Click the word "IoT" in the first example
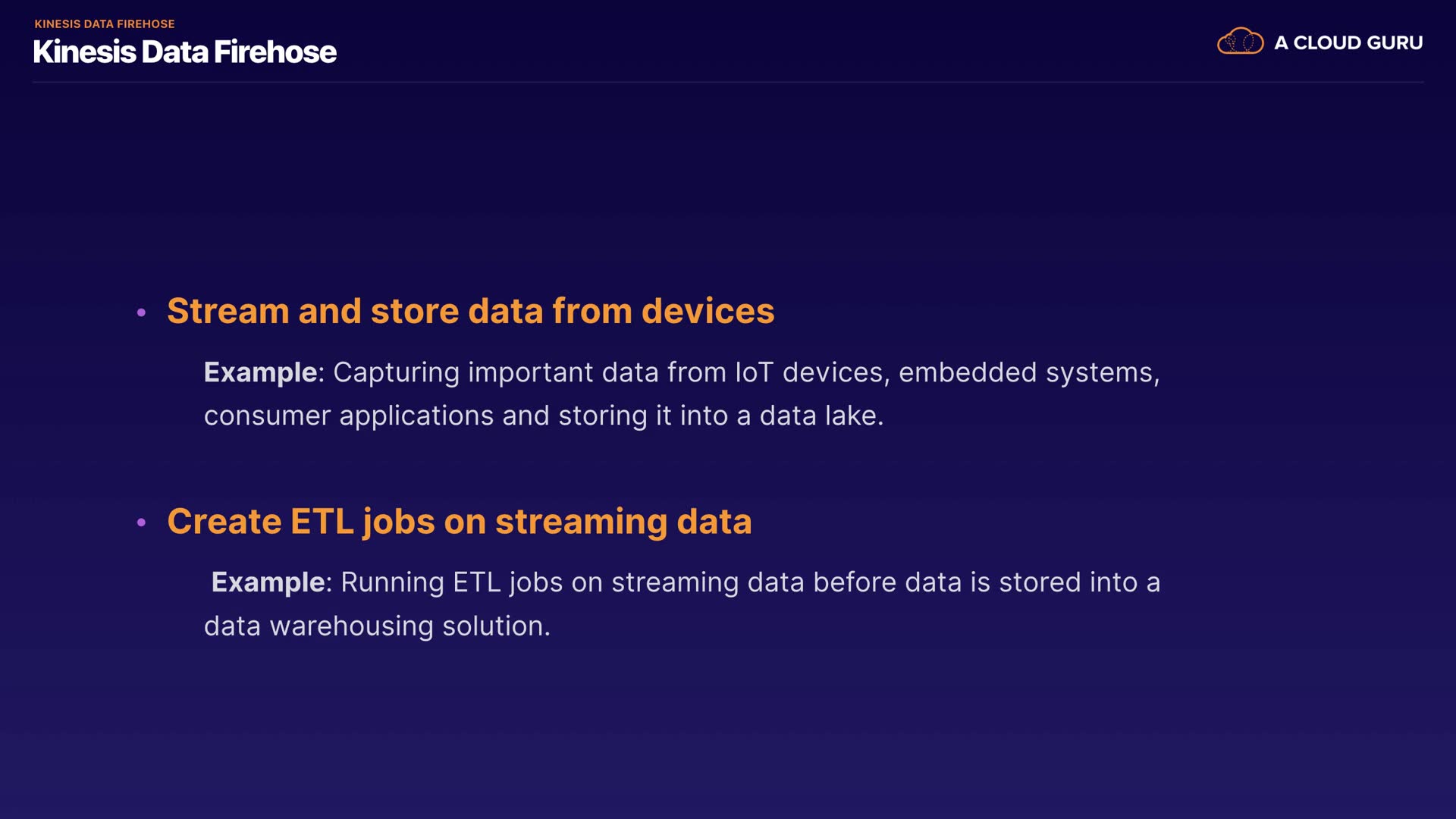The height and width of the screenshot is (819, 1456). (x=754, y=372)
